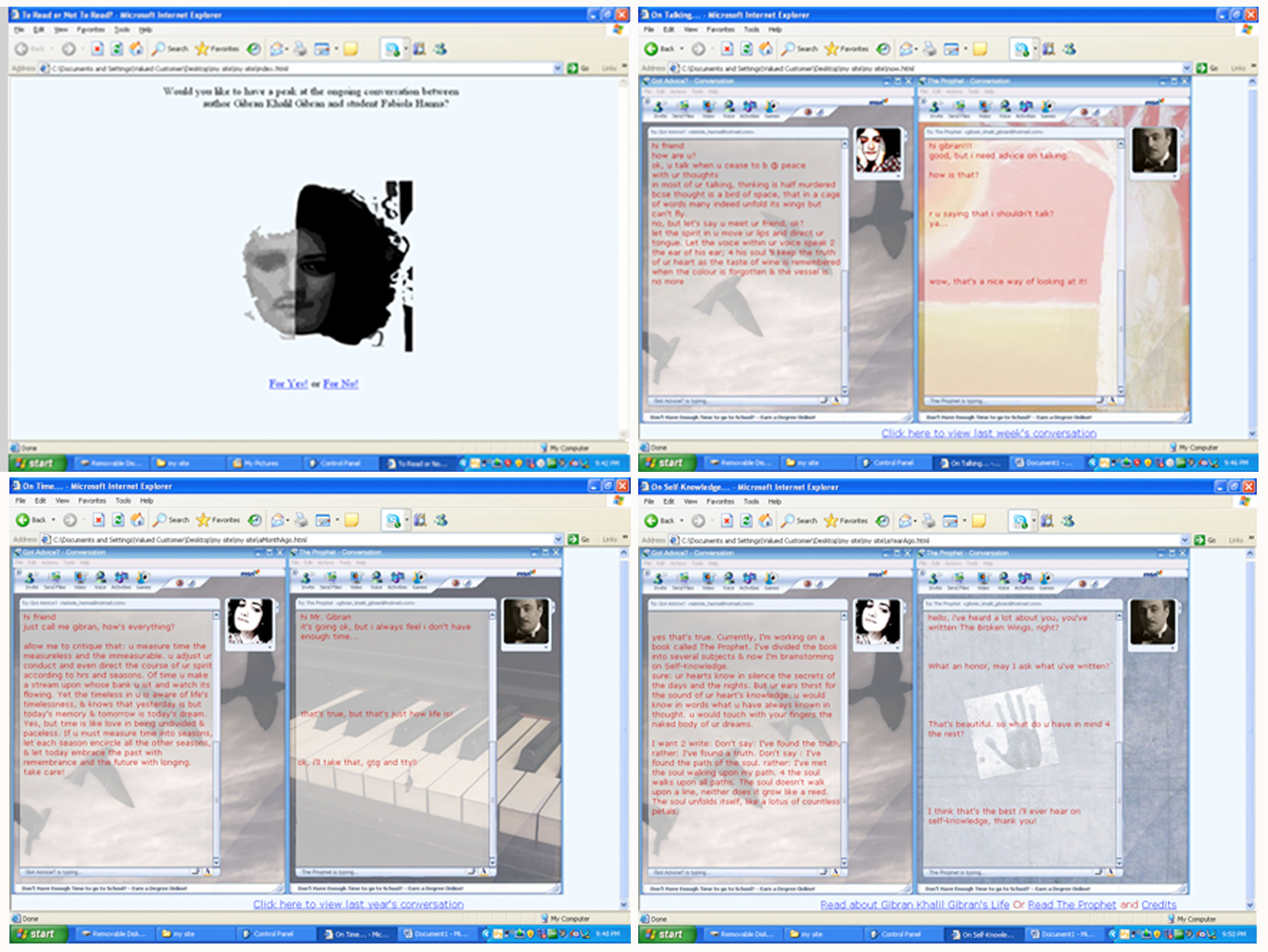
Task: Click the Mail icon in the 'On Self-Knowledge' toolbar
Action: pos(907,520)
